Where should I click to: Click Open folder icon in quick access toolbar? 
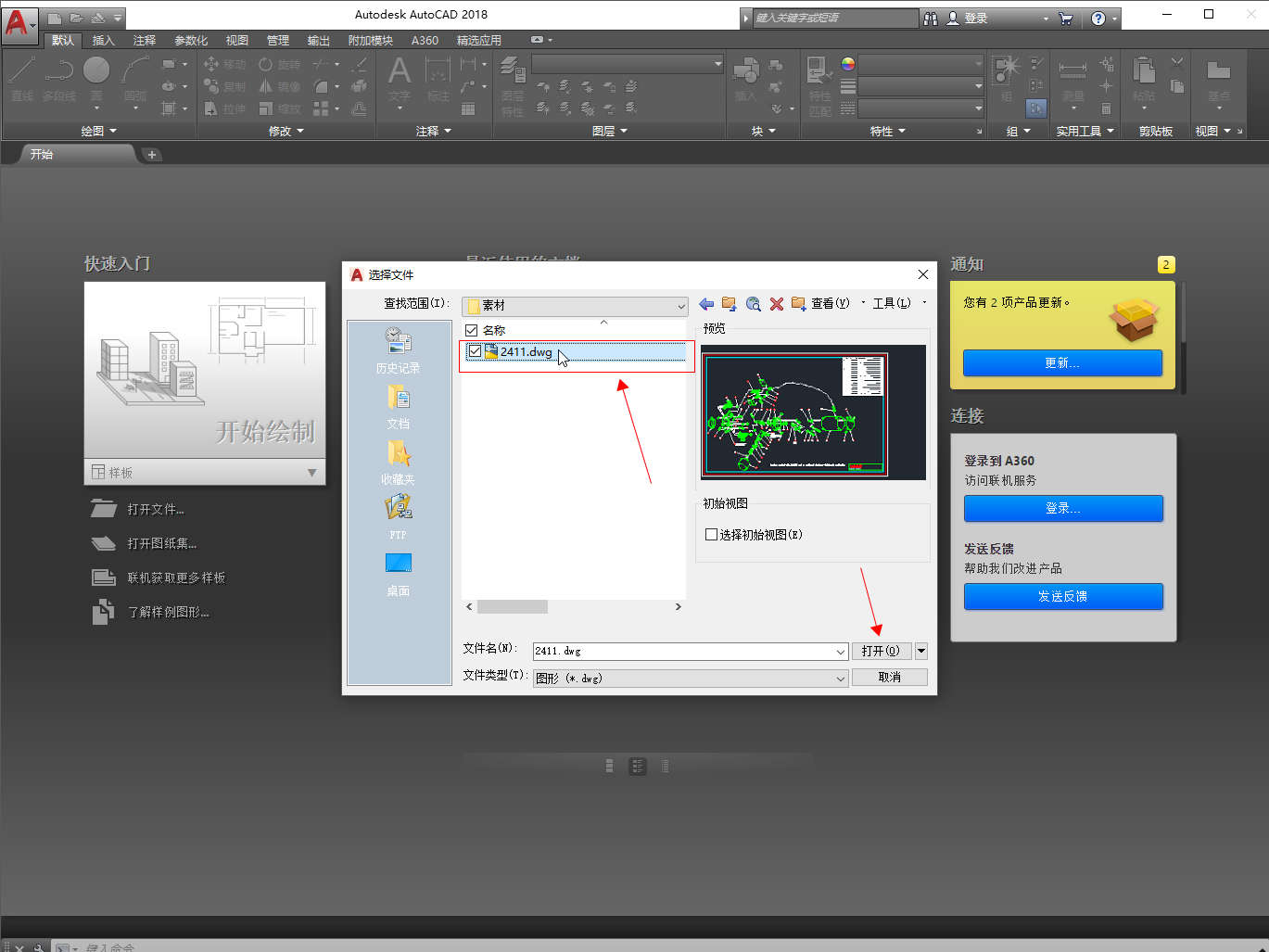76,18
